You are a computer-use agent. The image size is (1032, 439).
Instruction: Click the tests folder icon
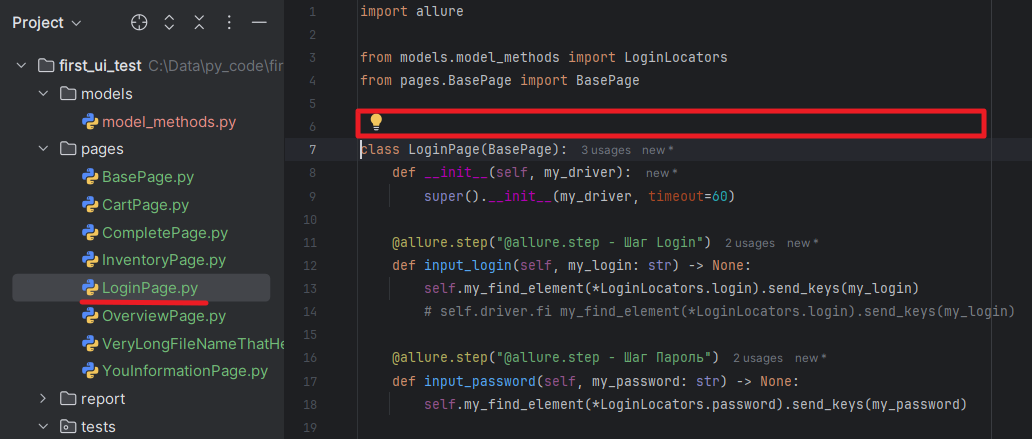(x=68, y=426)
